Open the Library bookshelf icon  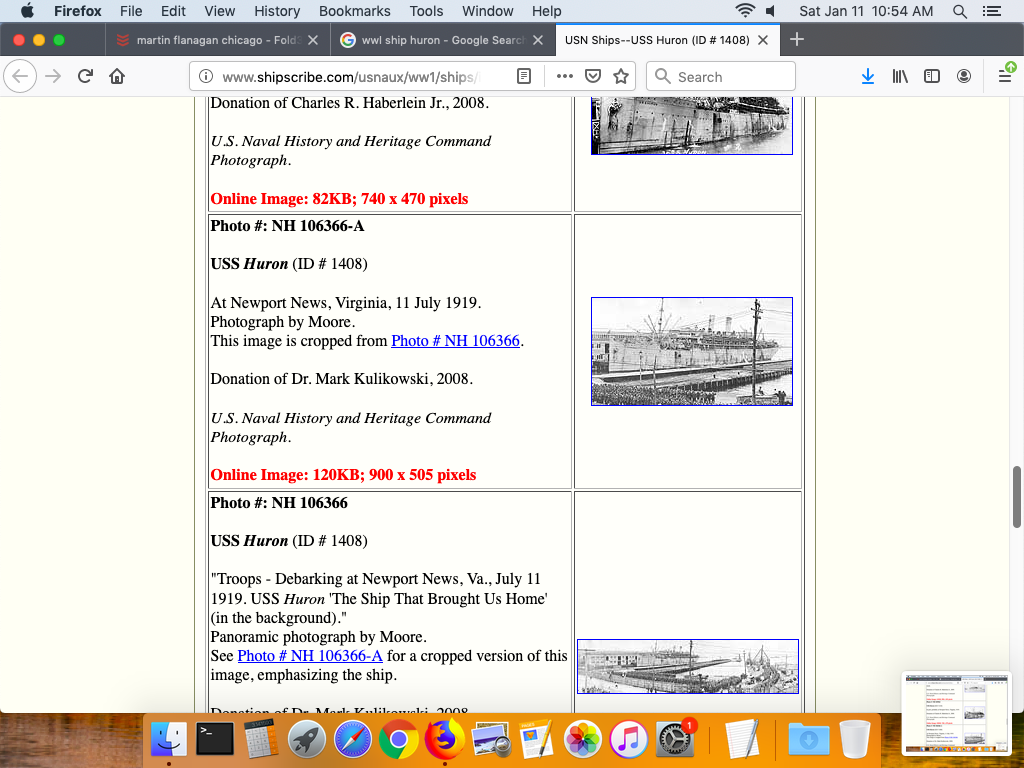[x=900, y=76]
